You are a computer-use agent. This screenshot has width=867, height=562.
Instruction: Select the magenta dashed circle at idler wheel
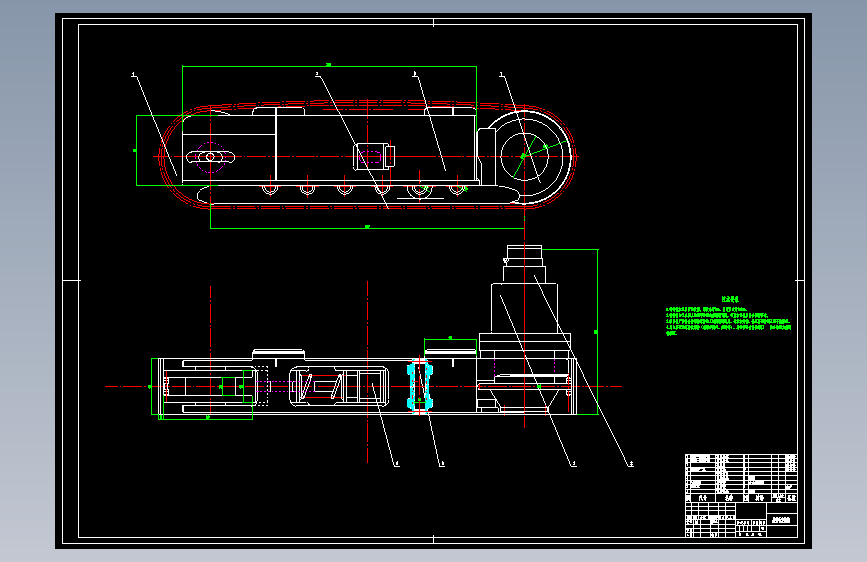click(x=210, y=157)
